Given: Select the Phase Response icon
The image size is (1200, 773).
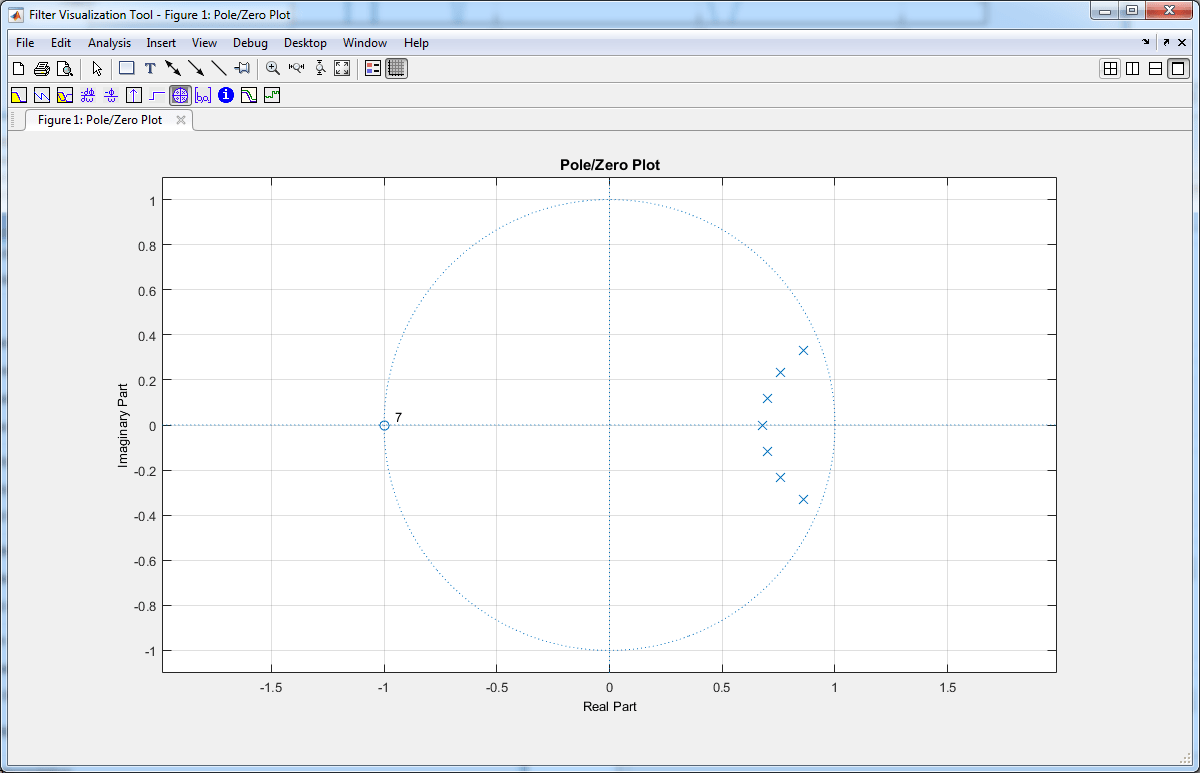Looking at the screenshot, I should point(41,96).
